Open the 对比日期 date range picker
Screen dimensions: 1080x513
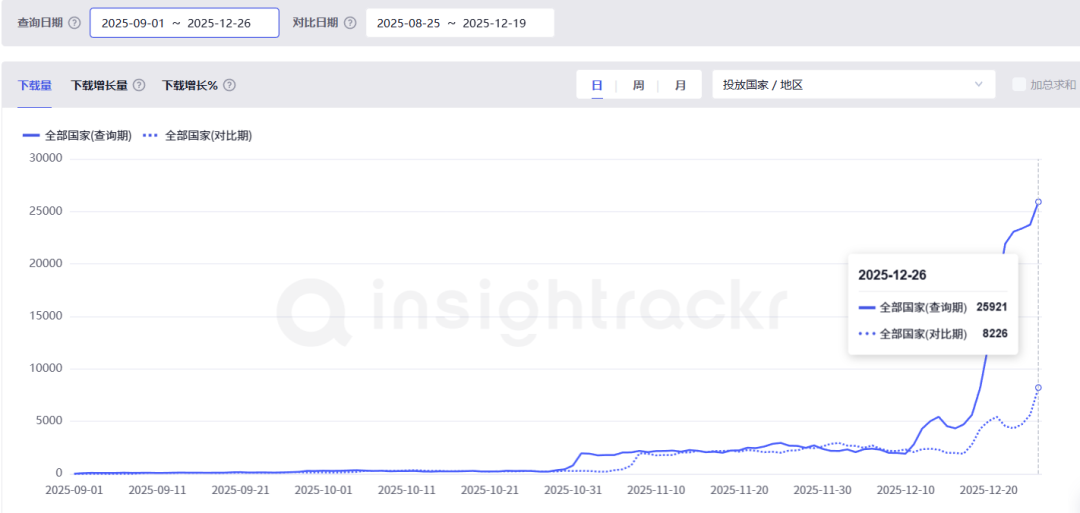(459, 23)
